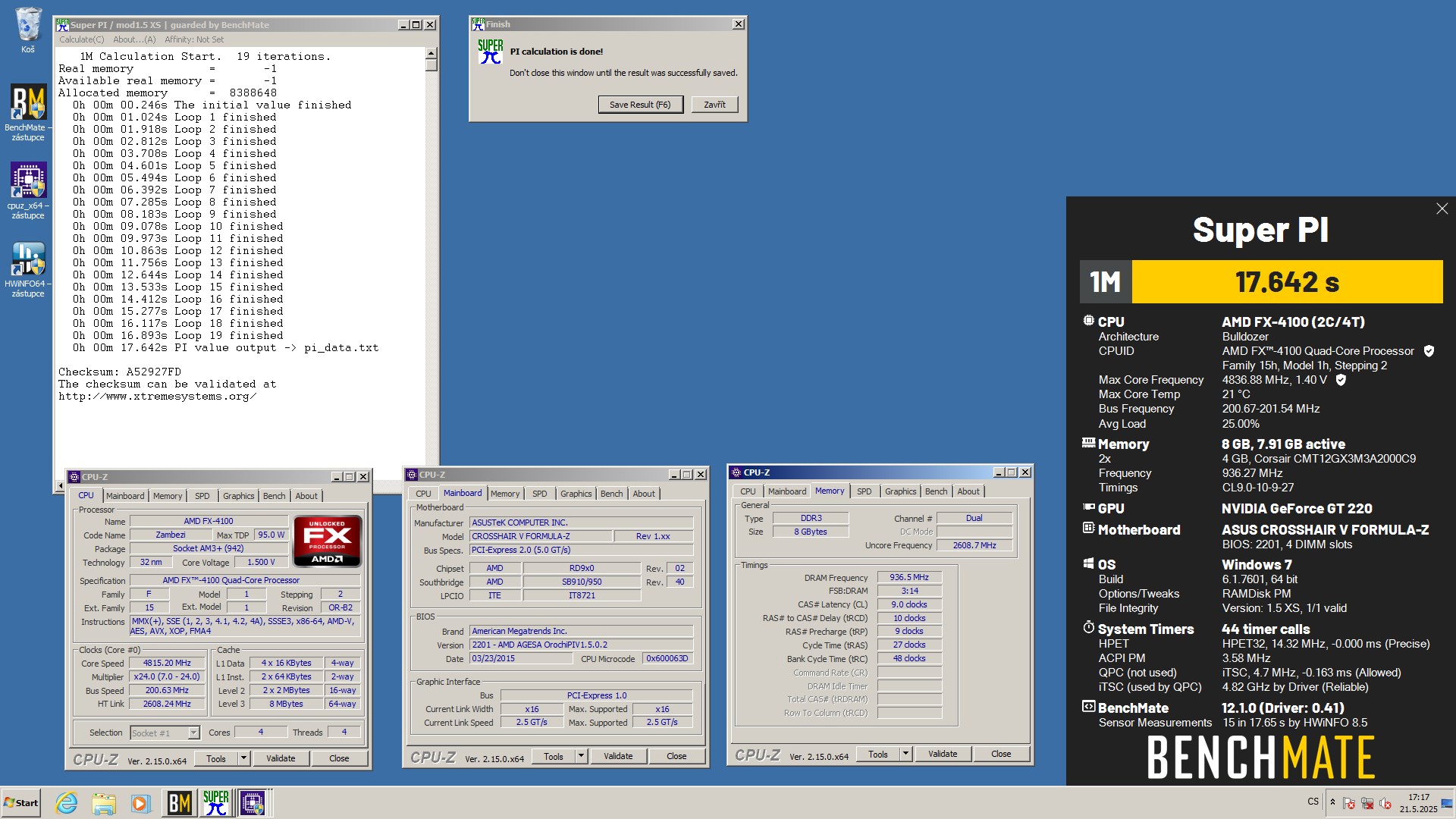Open the About...(A) menu in Super PI
The width and height of the screenshot is (1456, 819).
[x=134, y=39]
